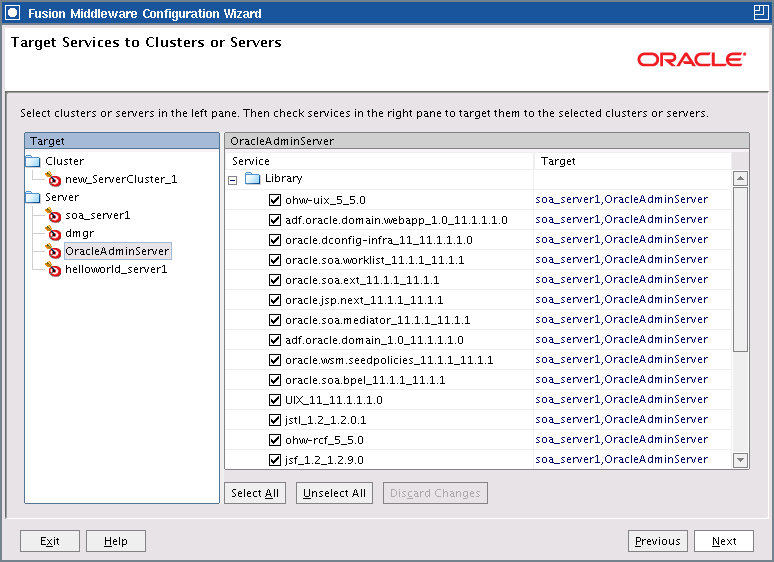The height and width of the screenshot is (562, 774).
Task: Click the soa_server1 target icon
Action: coord(53,215)
